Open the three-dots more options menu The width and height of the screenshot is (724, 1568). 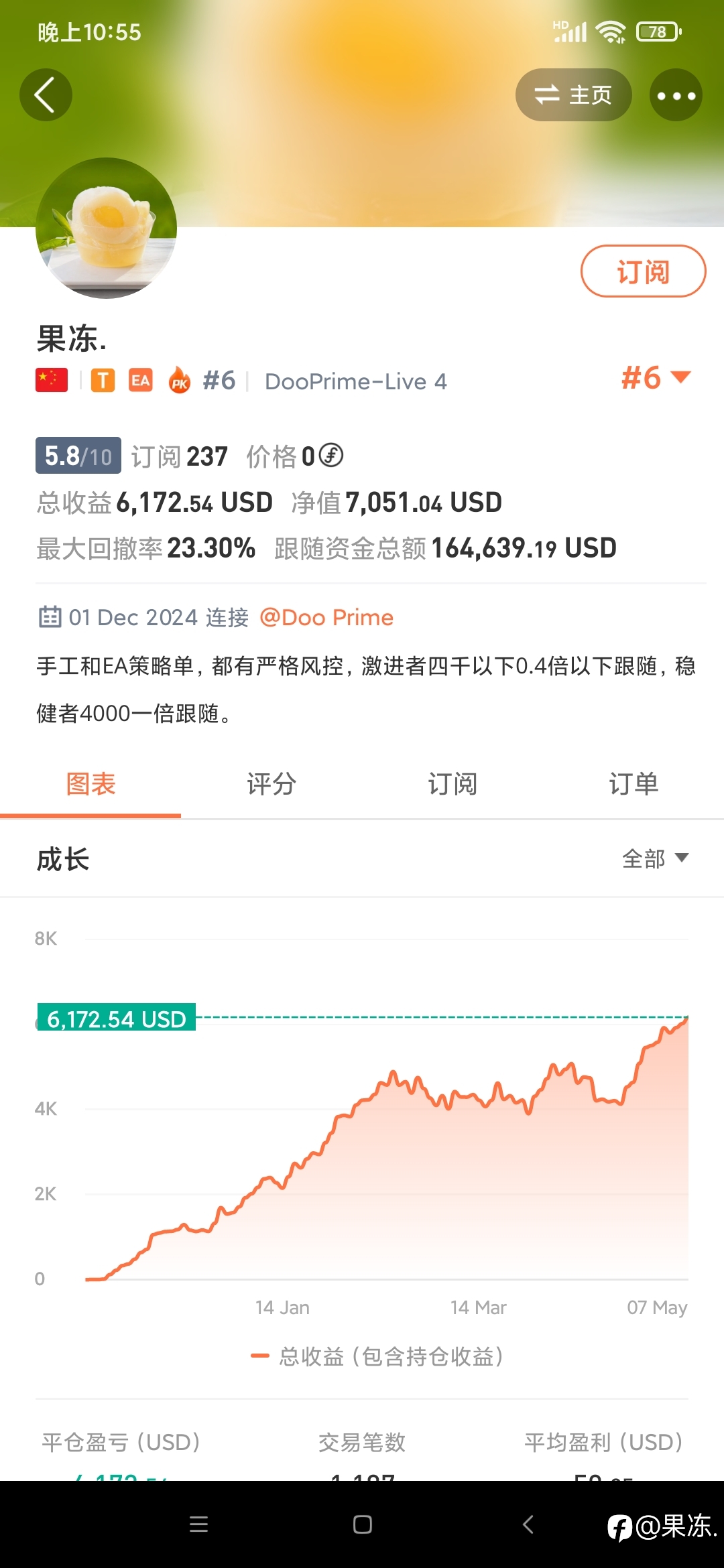coord(676,95)
